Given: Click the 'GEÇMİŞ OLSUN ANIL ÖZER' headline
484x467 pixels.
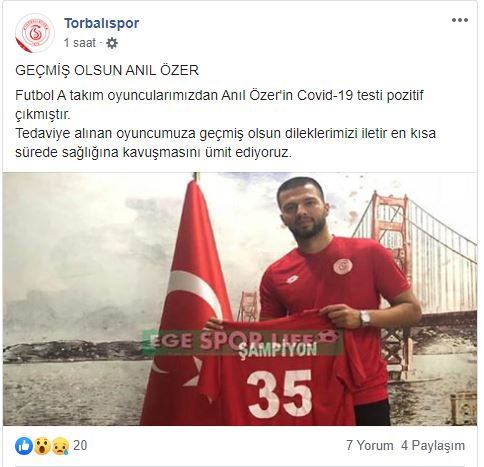Looking at the screenshot, I should point(107,70).
